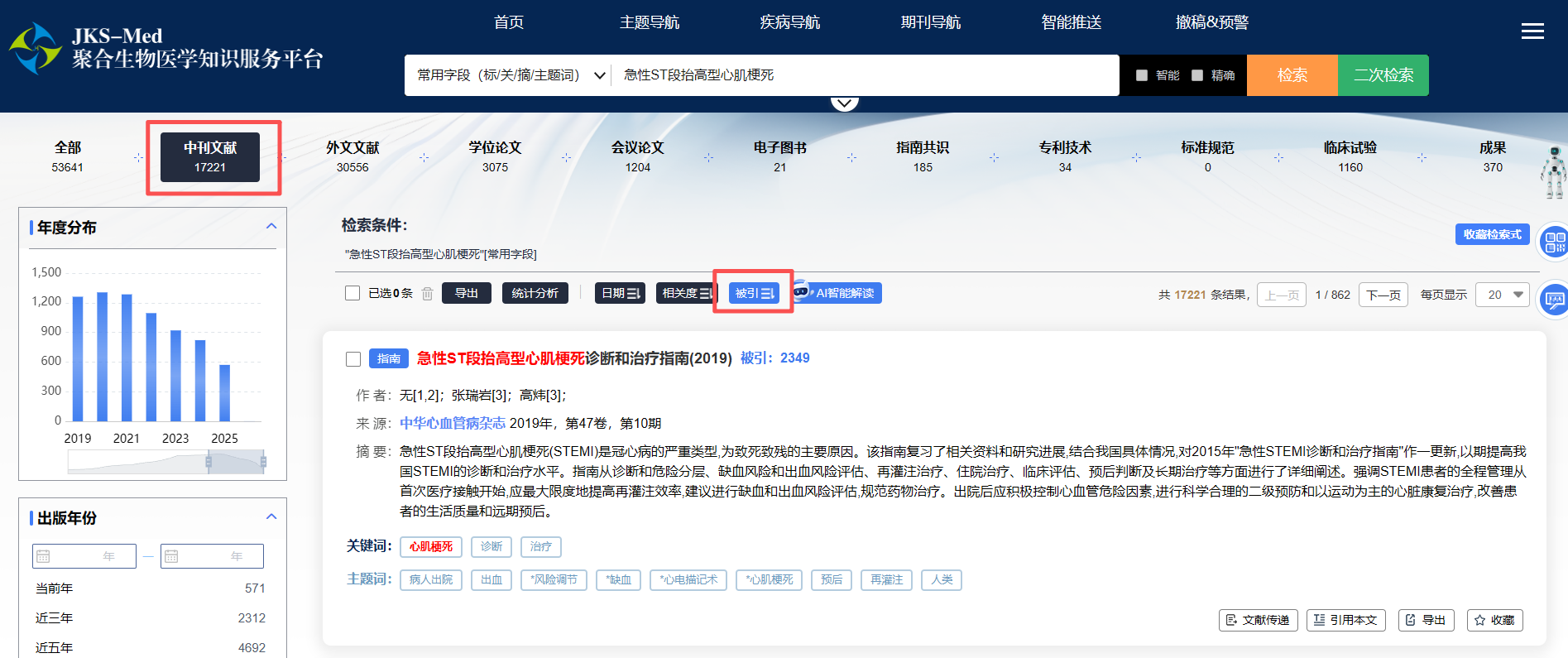Click the year range slider under the chart

click(165, 461)
